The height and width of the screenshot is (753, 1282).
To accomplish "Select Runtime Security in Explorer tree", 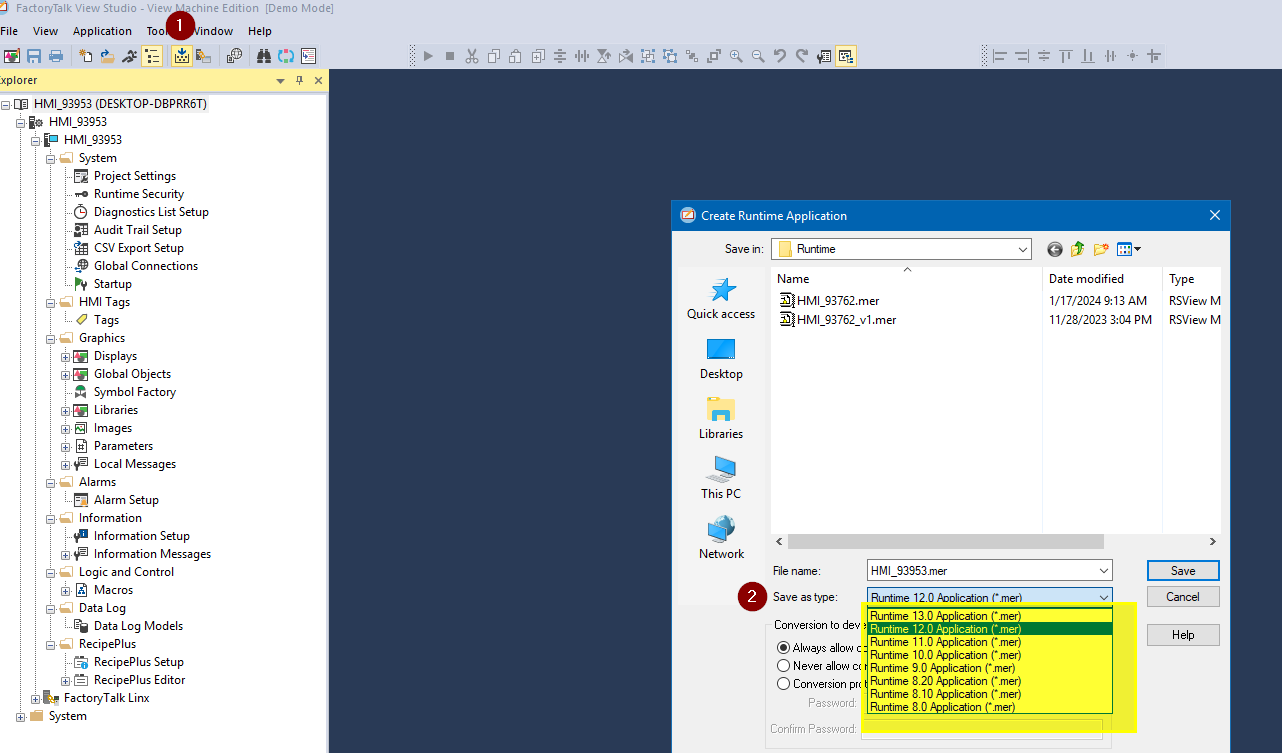I will [138, 194].
